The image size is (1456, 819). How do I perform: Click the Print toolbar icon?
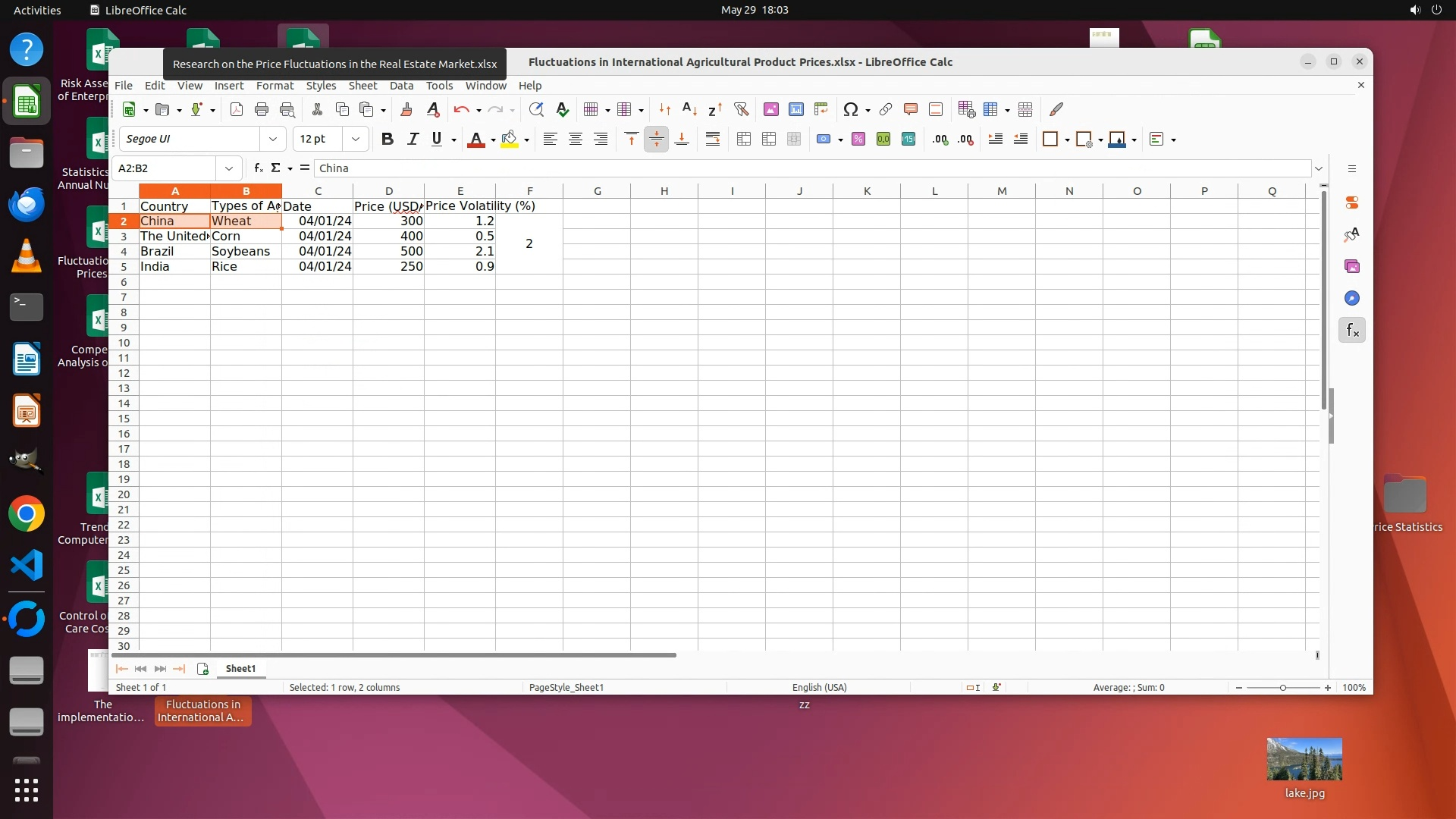[x=262, y=109]
